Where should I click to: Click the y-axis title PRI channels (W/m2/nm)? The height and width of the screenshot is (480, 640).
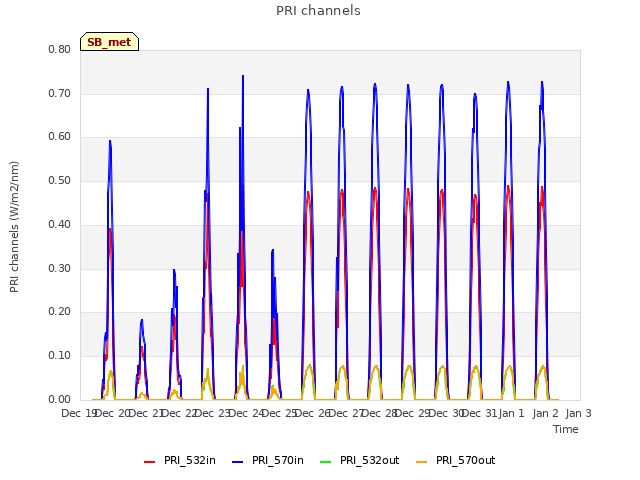click(14, 227)
